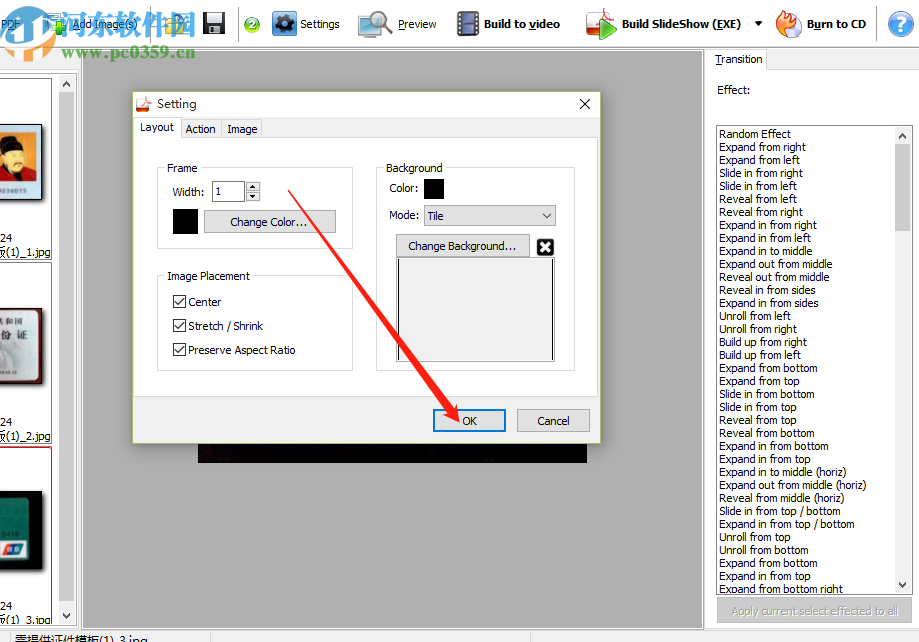Click the frame Width input field
919x642 pixels.
228,191
